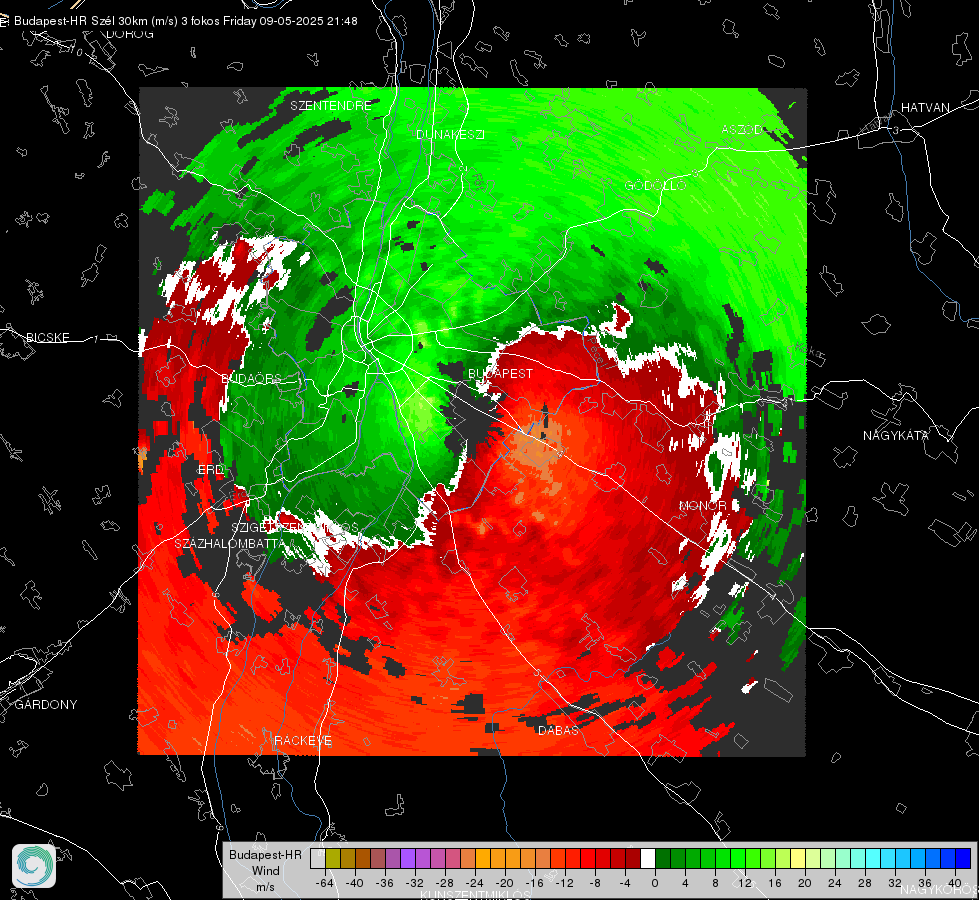Click the SZENTENDRE town label
The image size is (979, 900).
tap(331, 106)
